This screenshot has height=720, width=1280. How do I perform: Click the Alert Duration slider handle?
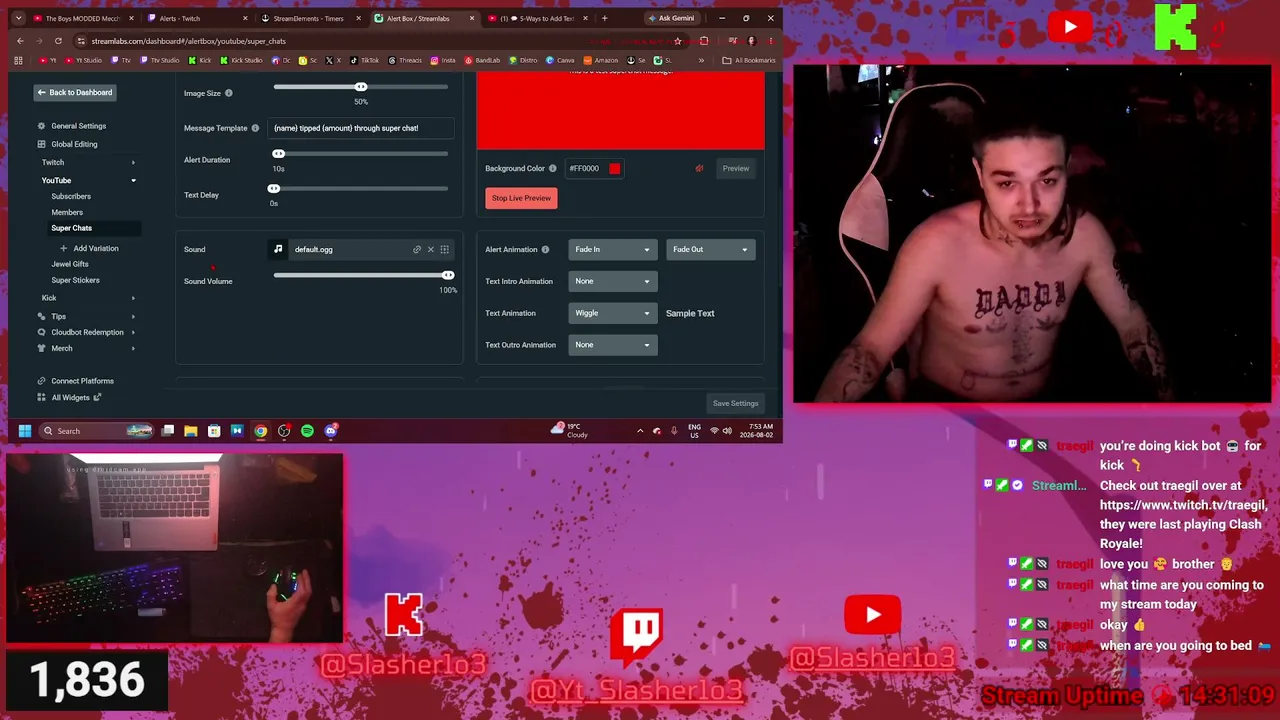point(278,153)
